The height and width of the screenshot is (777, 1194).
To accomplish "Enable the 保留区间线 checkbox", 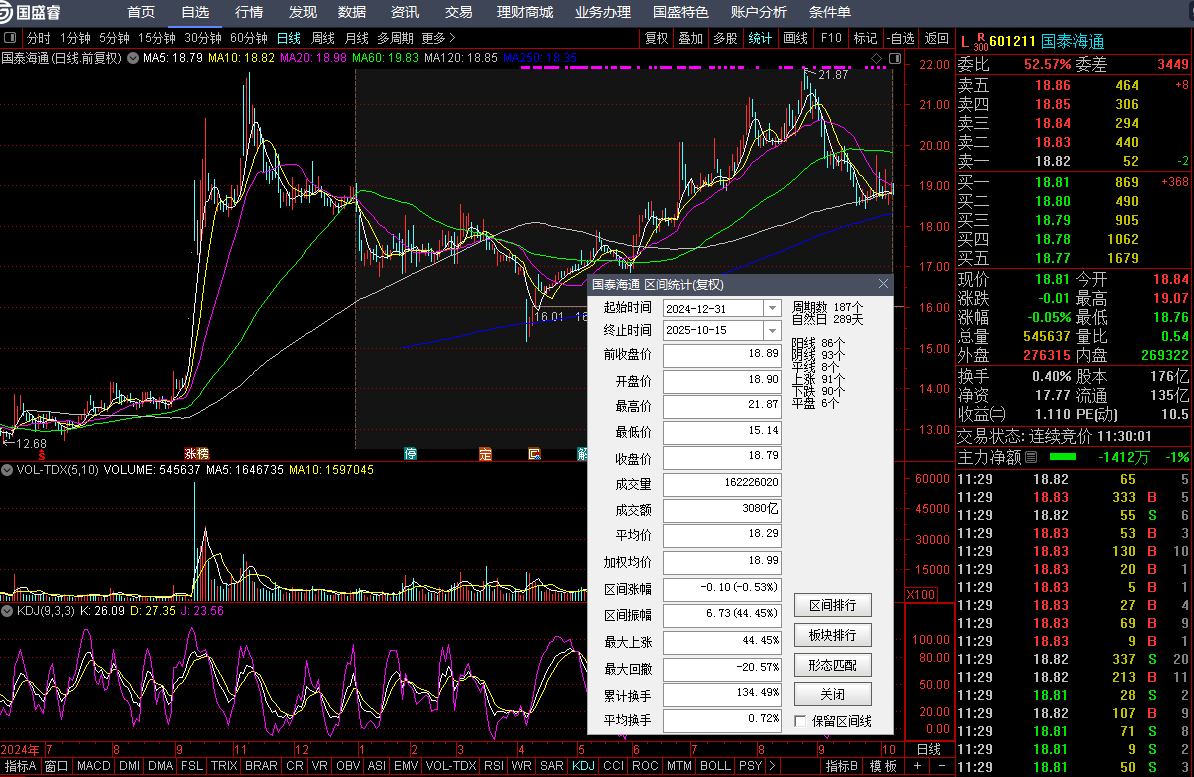I will (x=800, y=721).
